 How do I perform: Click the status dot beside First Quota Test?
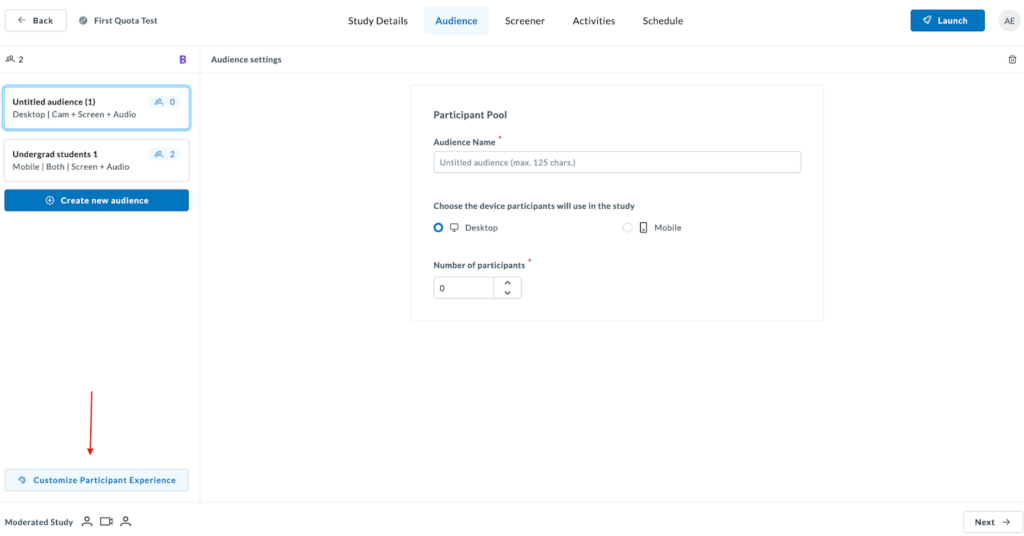(83, 21)
